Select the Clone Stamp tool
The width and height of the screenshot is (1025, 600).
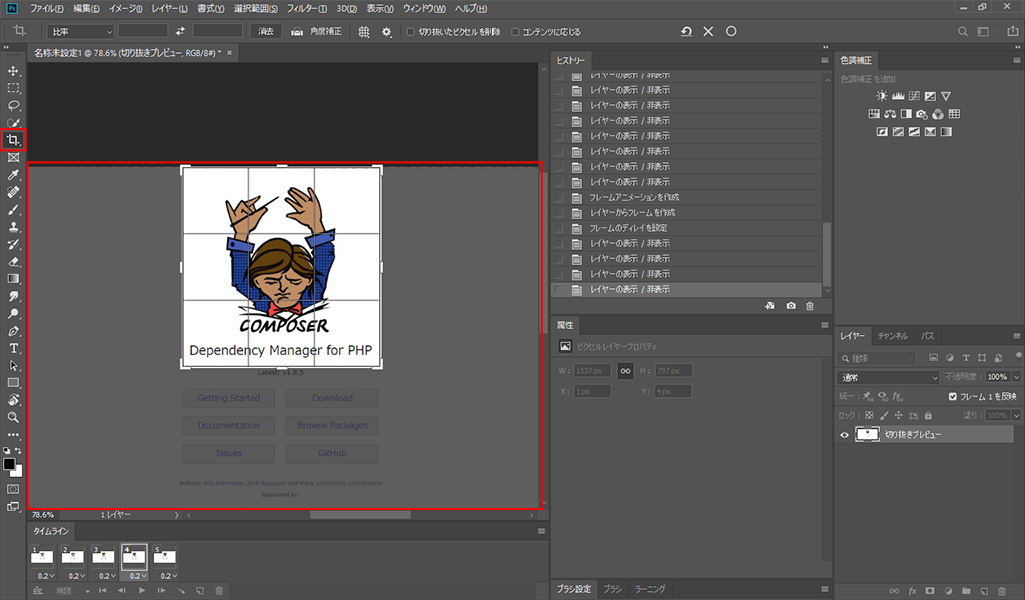pyautogui.click(x=13, y=227)
